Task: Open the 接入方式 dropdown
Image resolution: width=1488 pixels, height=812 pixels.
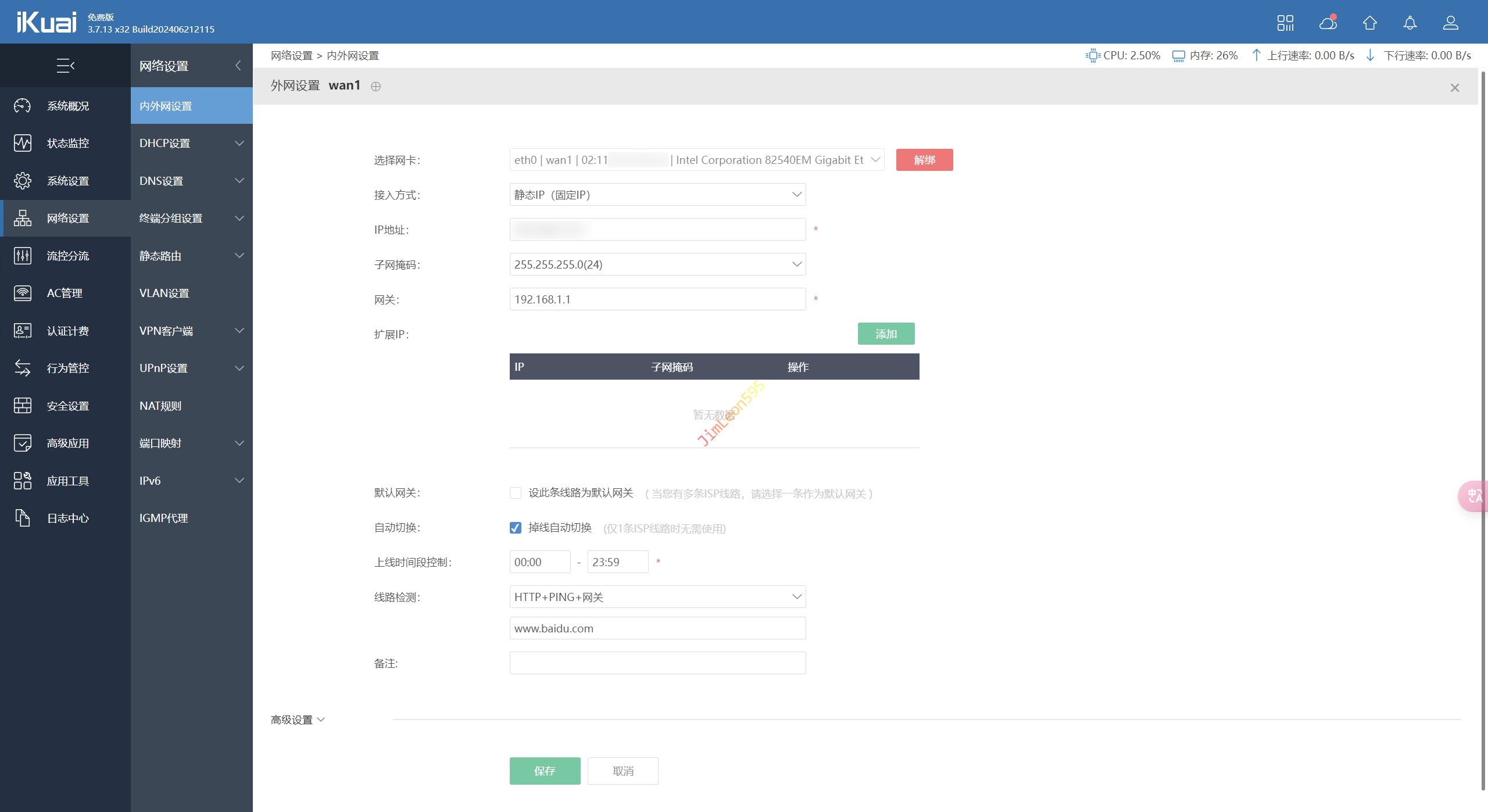Action: click(657, 195)
